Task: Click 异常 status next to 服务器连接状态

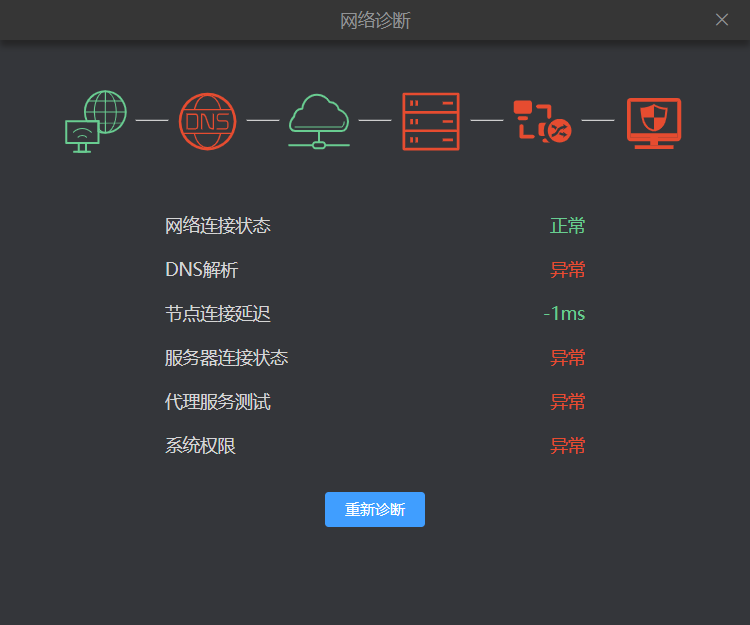Action: pos(567,358)
